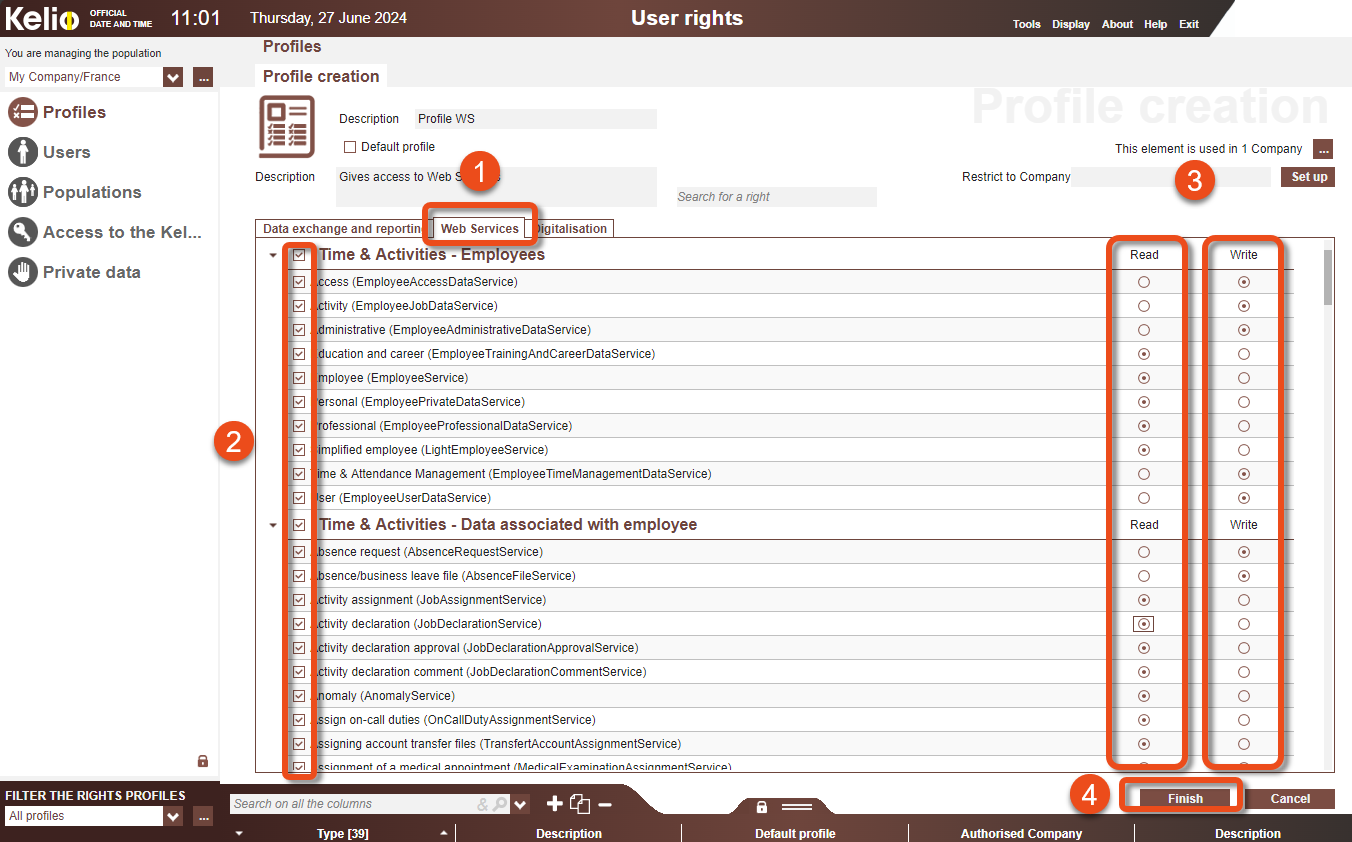Screen dimensions: 1352x842
Task: Open the About menu
Action: pyautogui.click(x=1117, y=24)
